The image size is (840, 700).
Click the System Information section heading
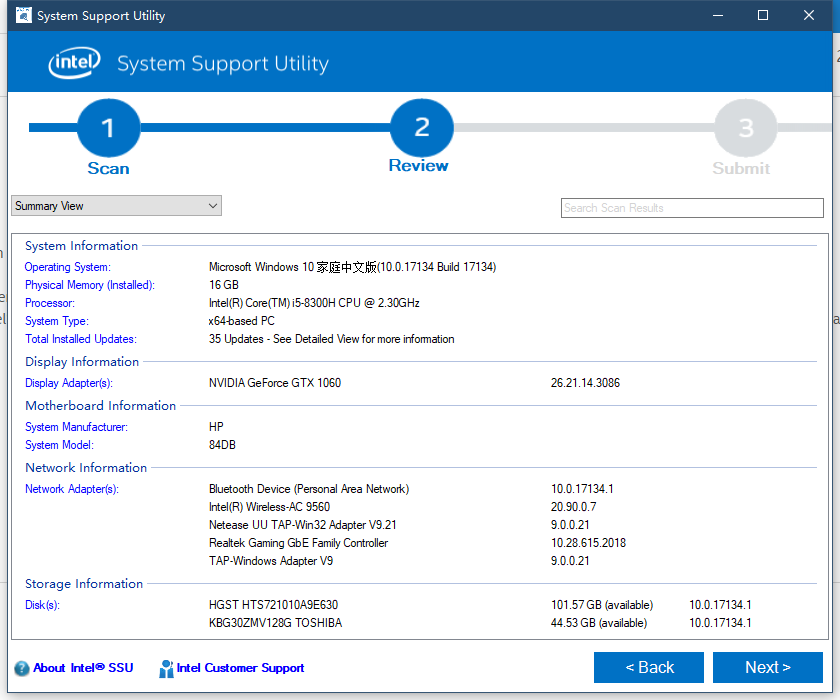tap(81, 246)
